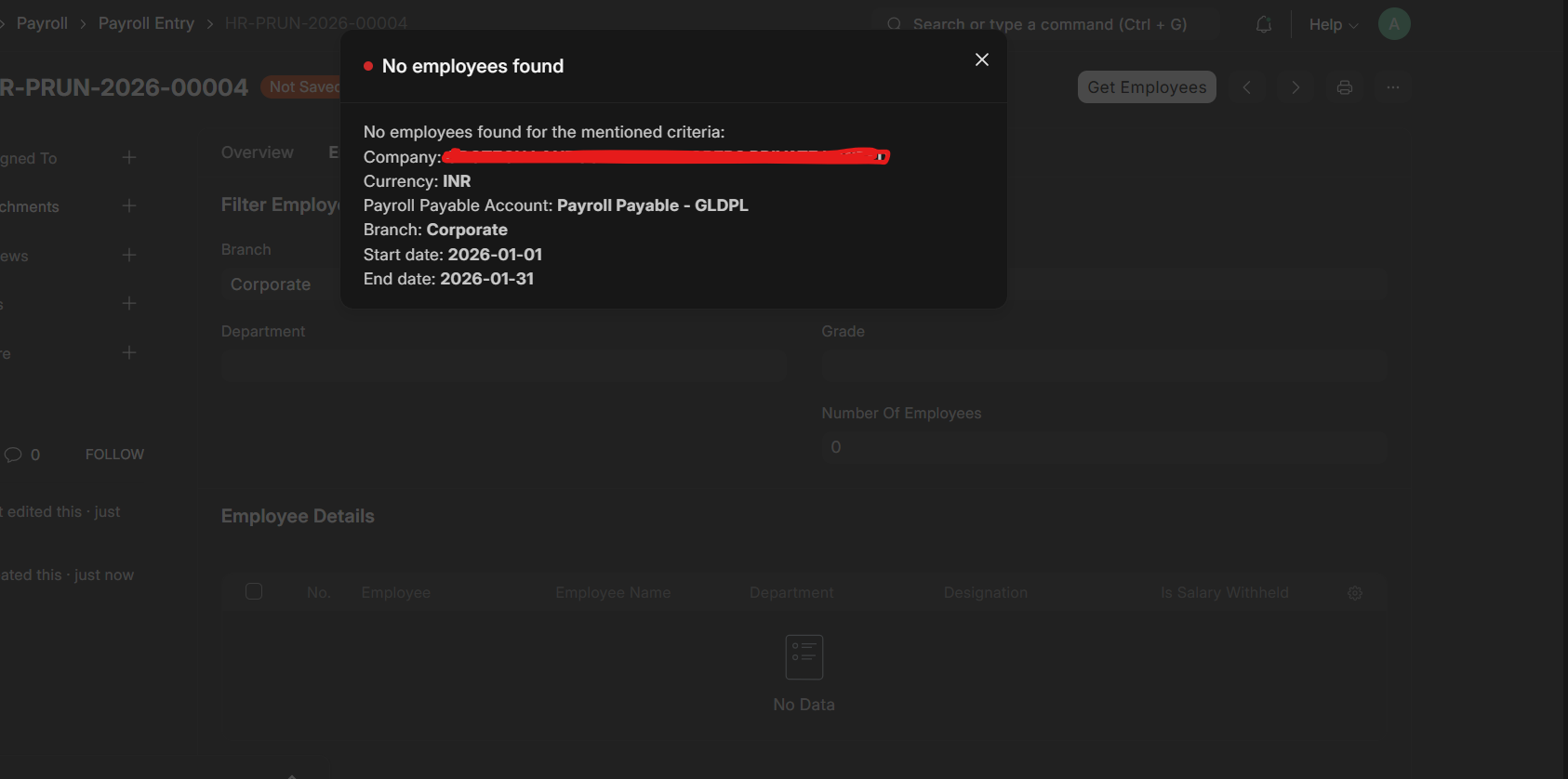Expand the Help dropdown menu

click(x=1333, y=25)
